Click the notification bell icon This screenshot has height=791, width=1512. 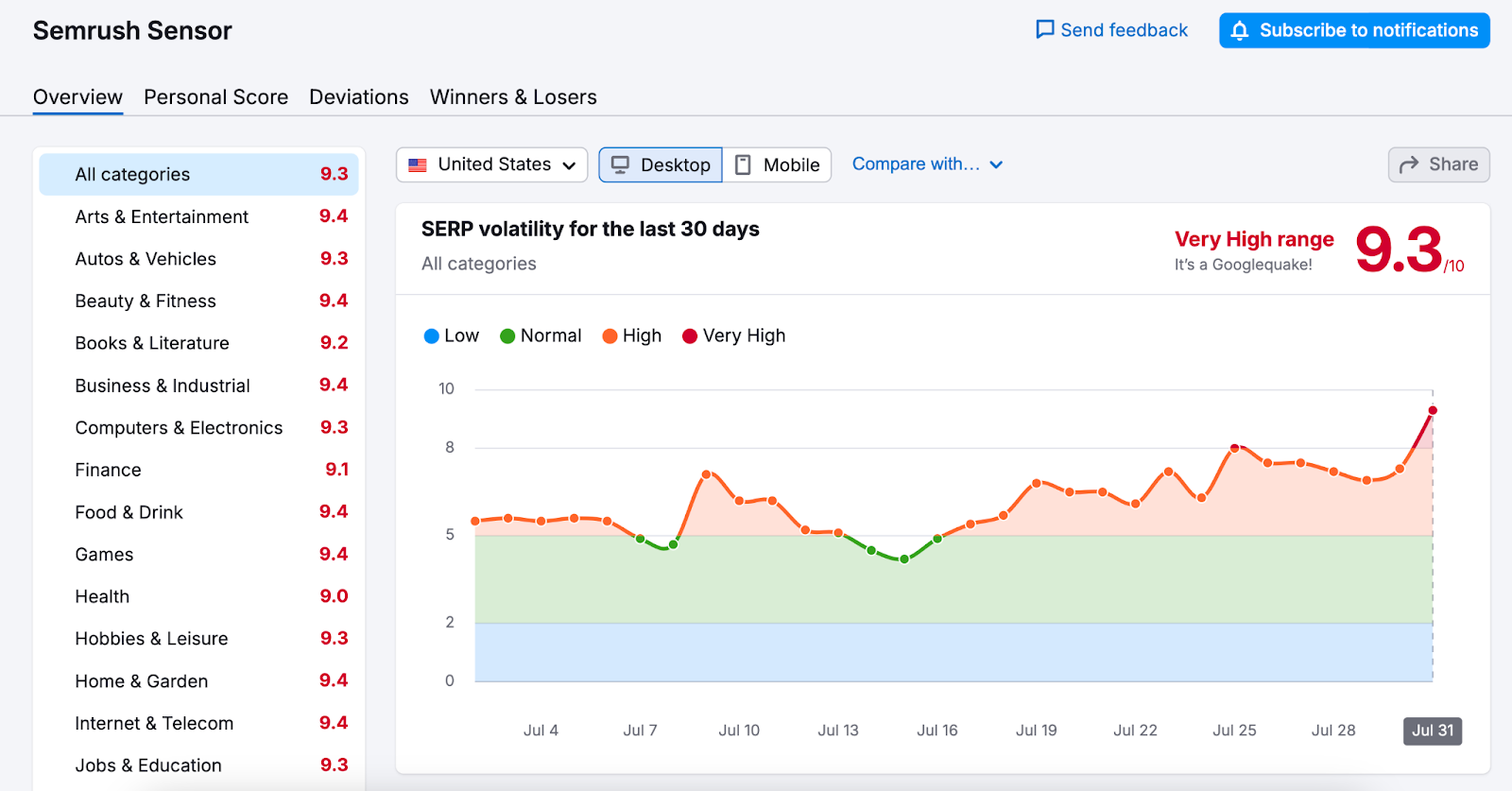coord(1240,30)
